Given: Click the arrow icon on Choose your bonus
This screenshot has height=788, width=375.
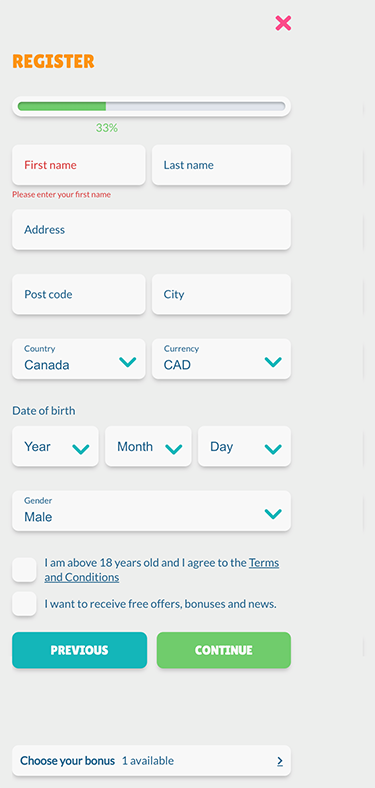Looking at the screenshot, I should [280, 761].
